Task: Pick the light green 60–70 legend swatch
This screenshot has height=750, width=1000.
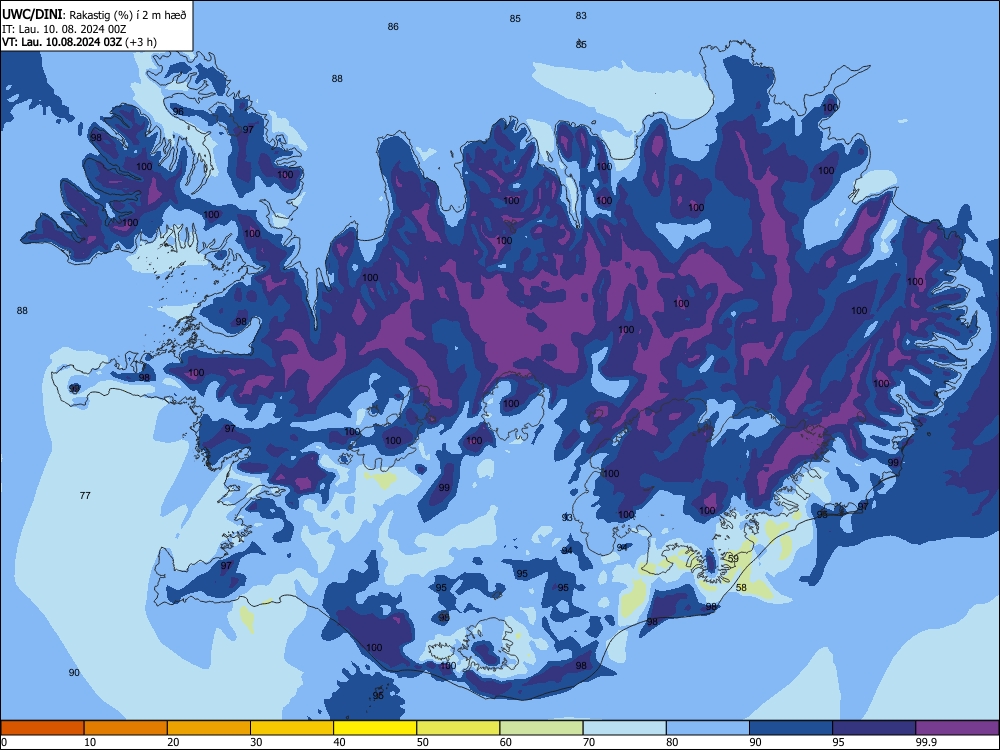Action: coord(541,728)
